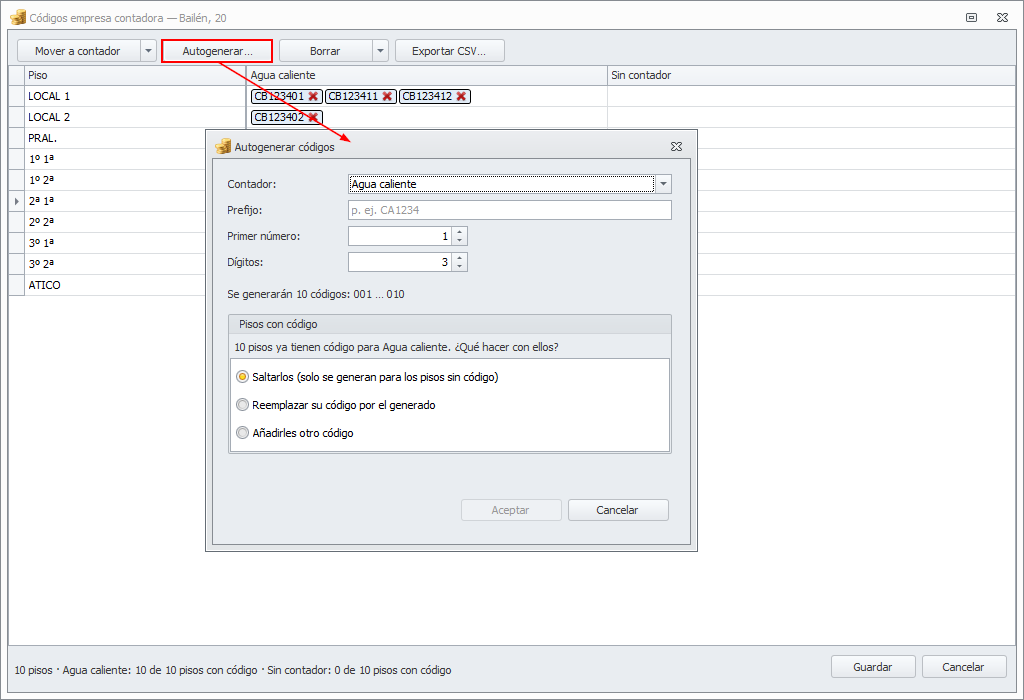This screenshot has width=1024, height=700.
Task: Click the Contador combo box value
Action: click(x=502, y=184)
